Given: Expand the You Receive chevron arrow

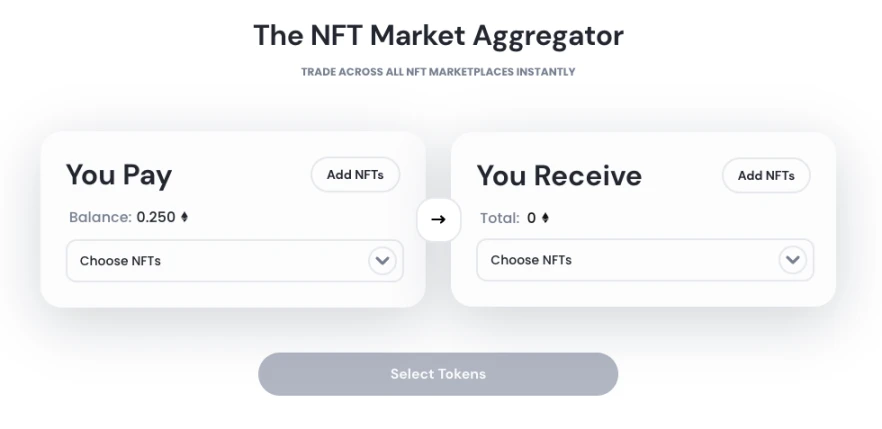Looking at the screenshot, I should click(792, 260).
